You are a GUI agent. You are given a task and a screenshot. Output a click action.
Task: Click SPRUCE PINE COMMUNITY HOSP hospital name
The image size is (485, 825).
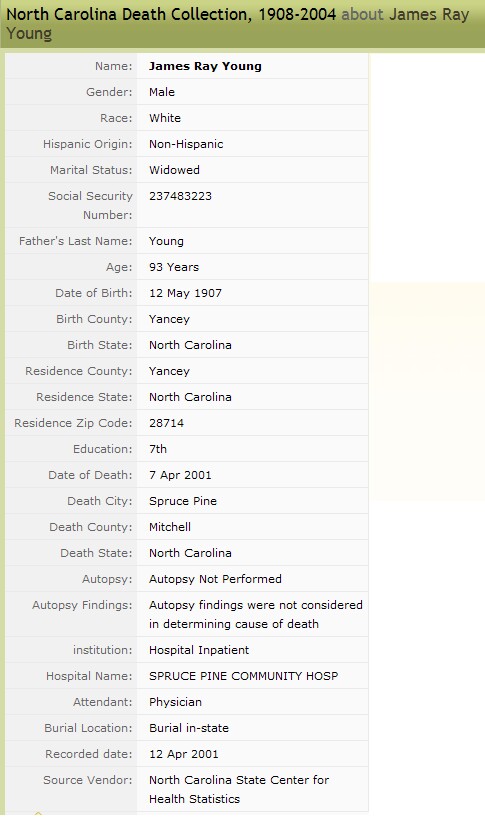[244, 676]
